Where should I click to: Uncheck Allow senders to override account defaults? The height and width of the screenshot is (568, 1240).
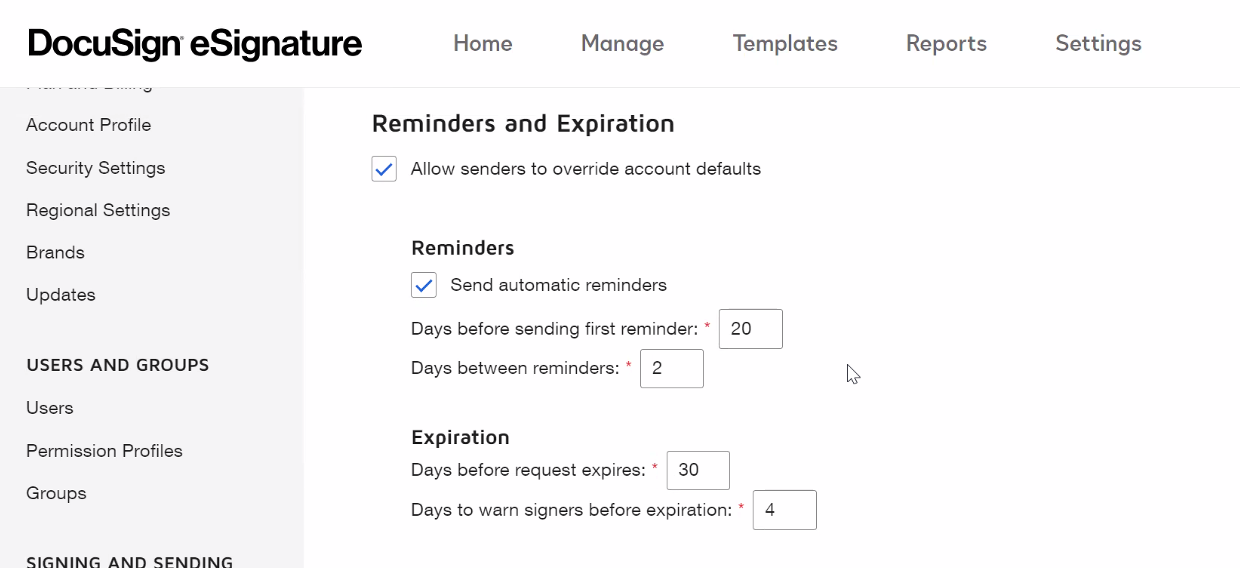[384, 169]
